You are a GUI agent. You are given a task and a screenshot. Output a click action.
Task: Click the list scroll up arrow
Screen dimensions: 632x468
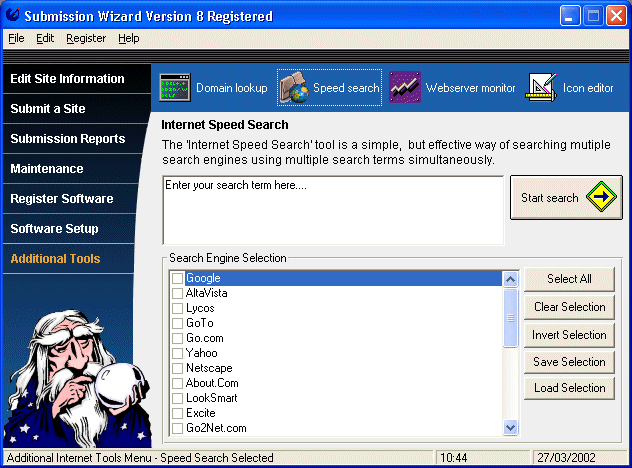coord(510,279)
